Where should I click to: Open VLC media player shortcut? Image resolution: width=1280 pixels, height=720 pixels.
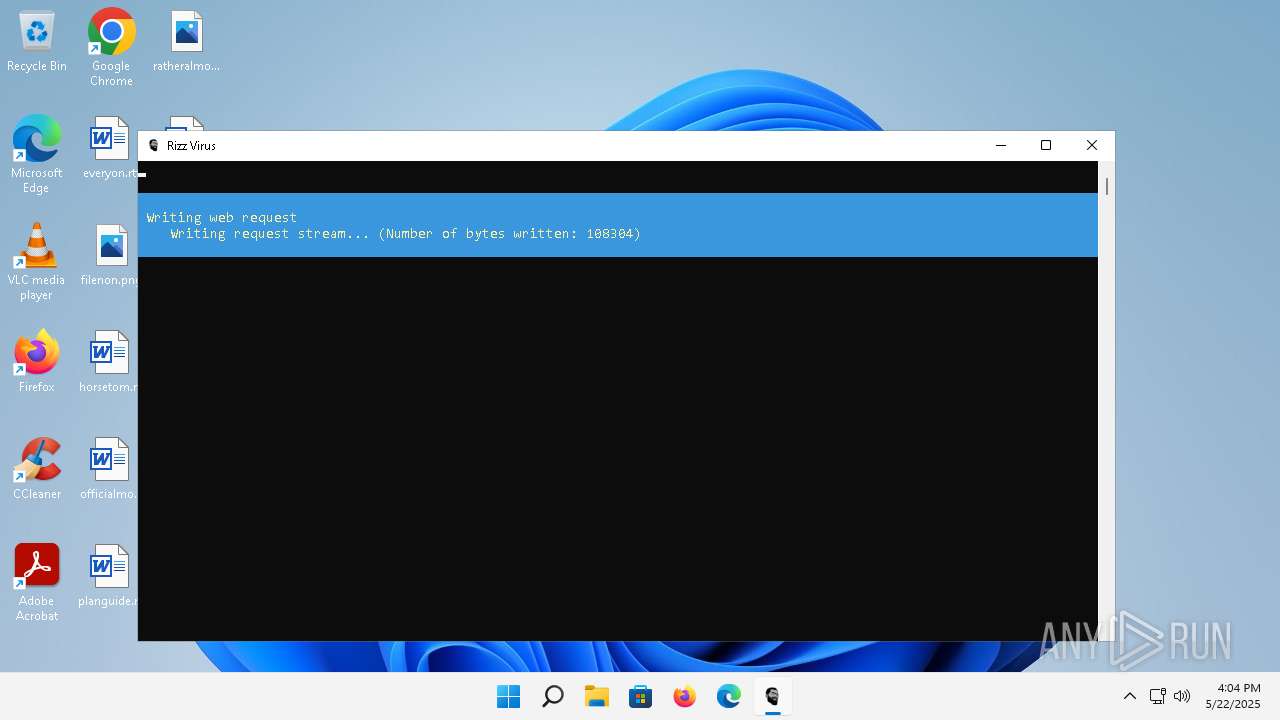[x=37, y=262]
